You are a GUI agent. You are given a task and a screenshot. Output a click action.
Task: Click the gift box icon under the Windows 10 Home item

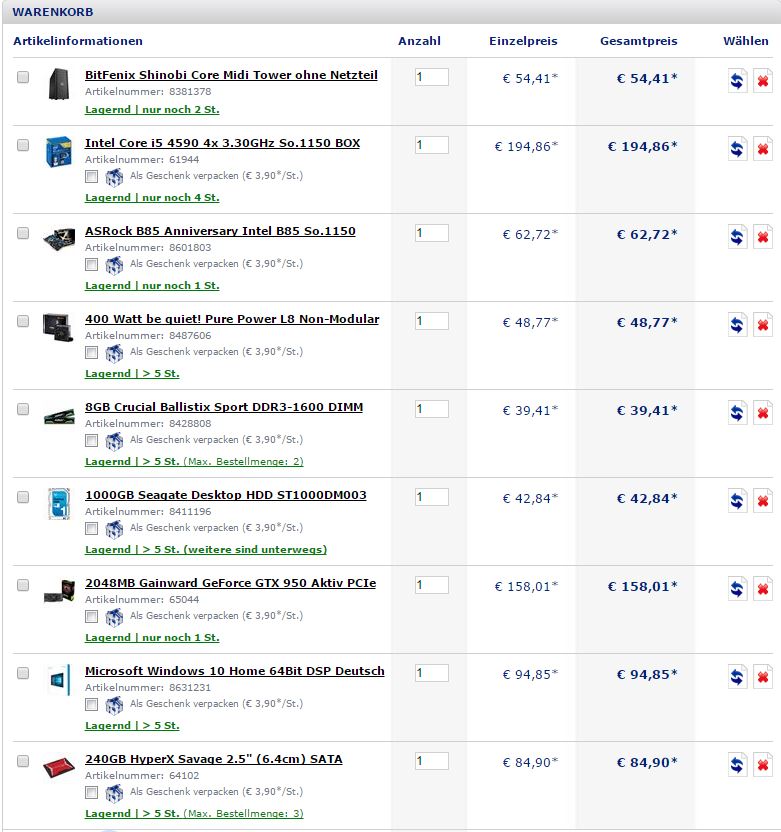coord(114,704)
